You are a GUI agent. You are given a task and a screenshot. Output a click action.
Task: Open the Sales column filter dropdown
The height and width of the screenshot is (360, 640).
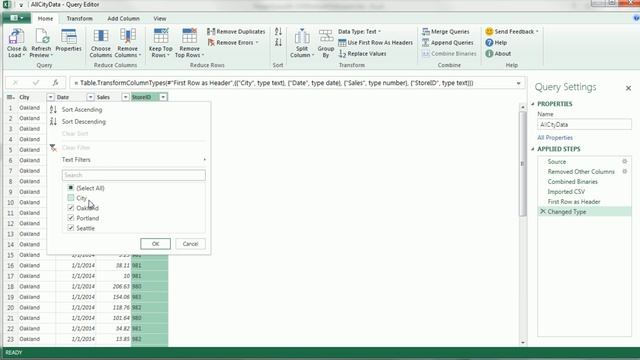(125, 97)
